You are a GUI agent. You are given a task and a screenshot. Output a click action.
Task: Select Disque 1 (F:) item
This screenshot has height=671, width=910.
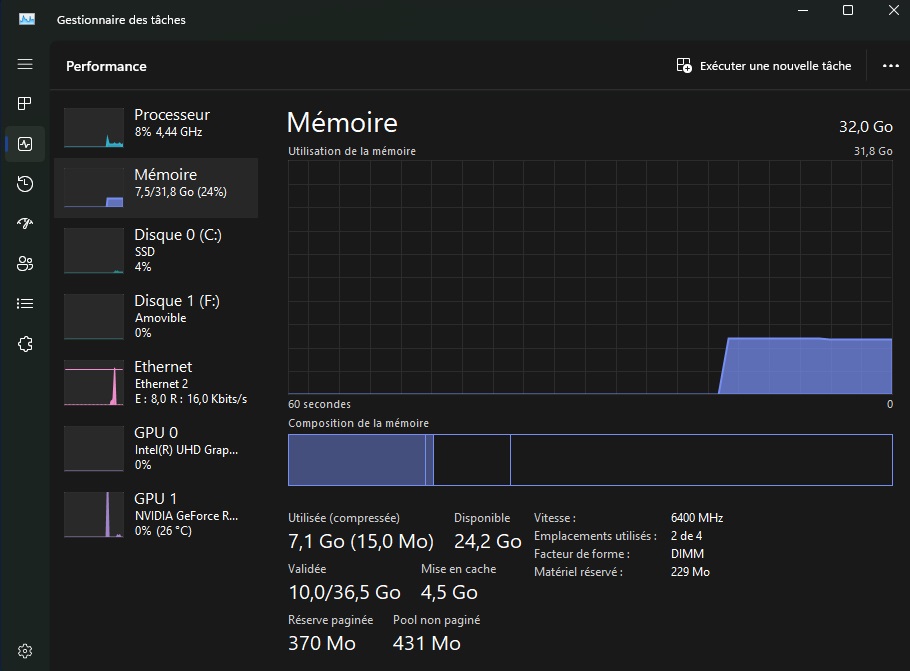[x=156, y=317]
